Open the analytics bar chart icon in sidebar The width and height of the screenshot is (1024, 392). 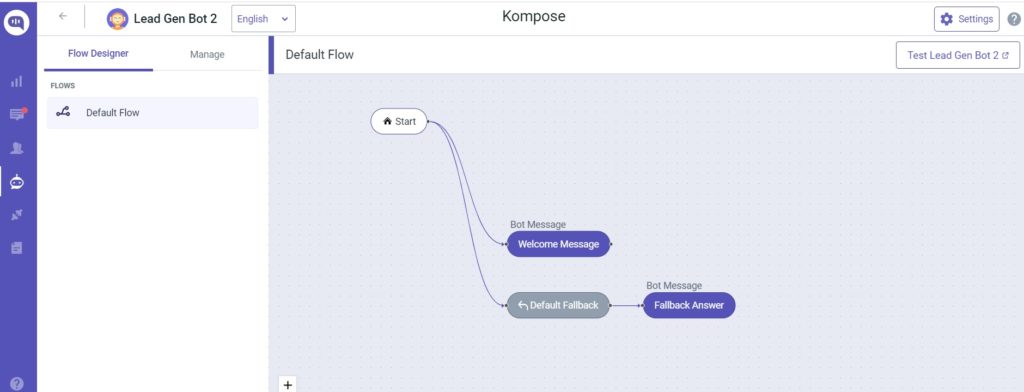coord(16,82)
